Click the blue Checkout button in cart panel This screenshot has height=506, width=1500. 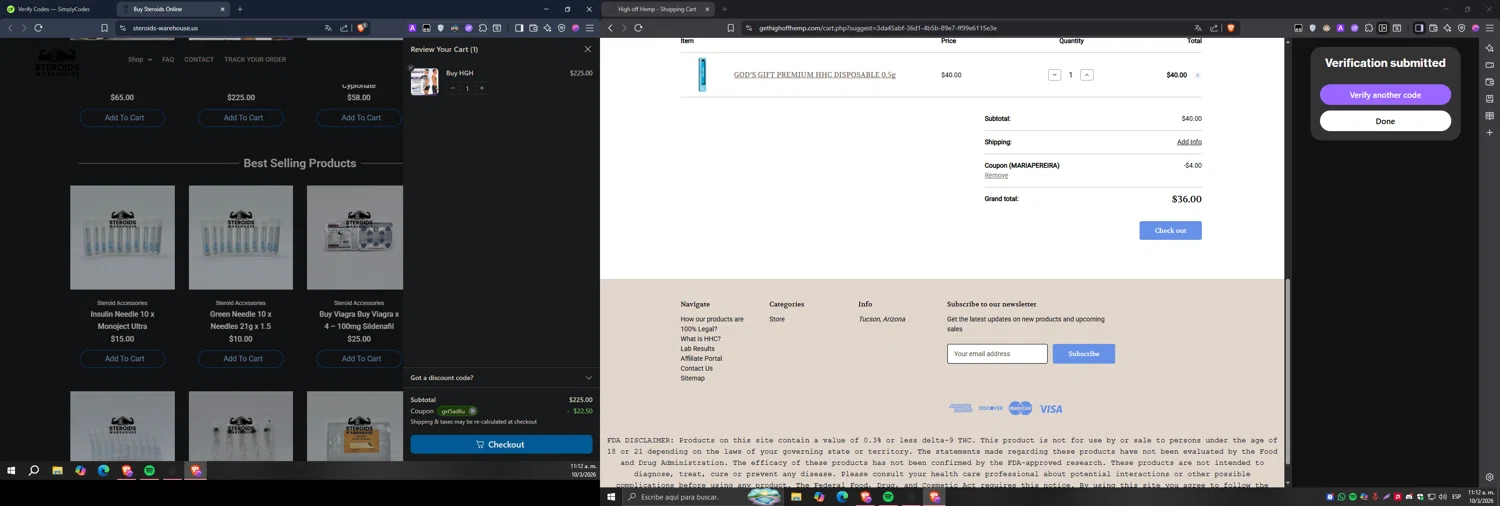click(x=501, y=444)
